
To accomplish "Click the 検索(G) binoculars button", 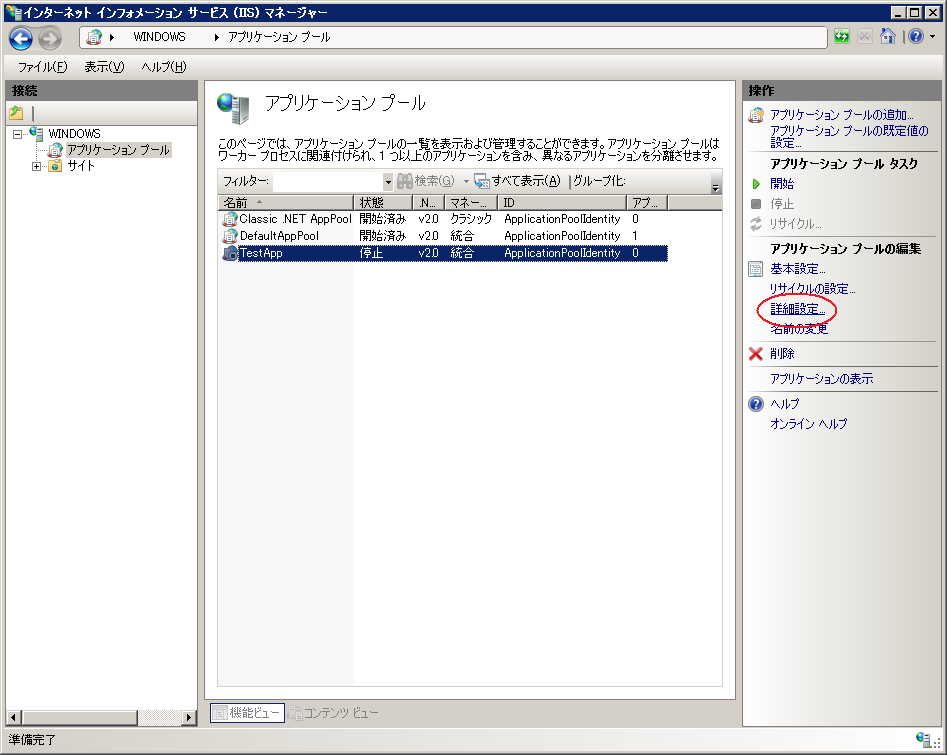I will 425,181.
